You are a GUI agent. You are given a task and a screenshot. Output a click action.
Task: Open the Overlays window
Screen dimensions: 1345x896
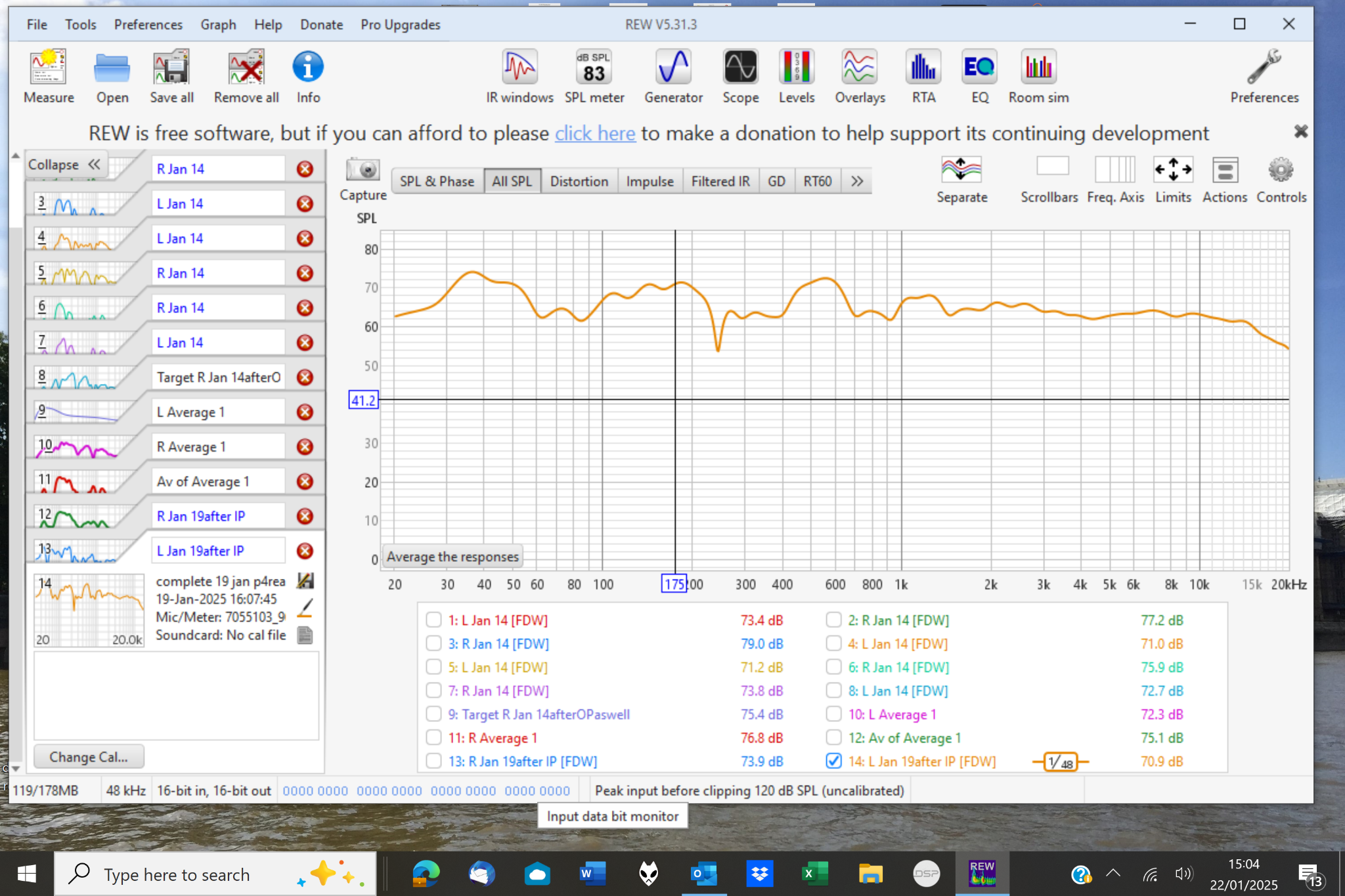860,76
